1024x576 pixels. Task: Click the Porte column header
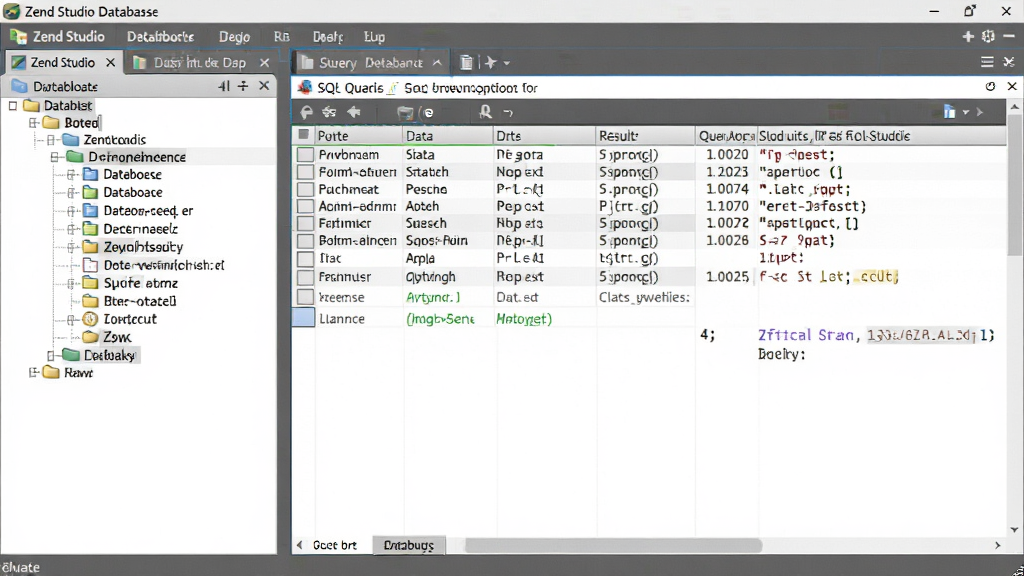click(359, 136)
